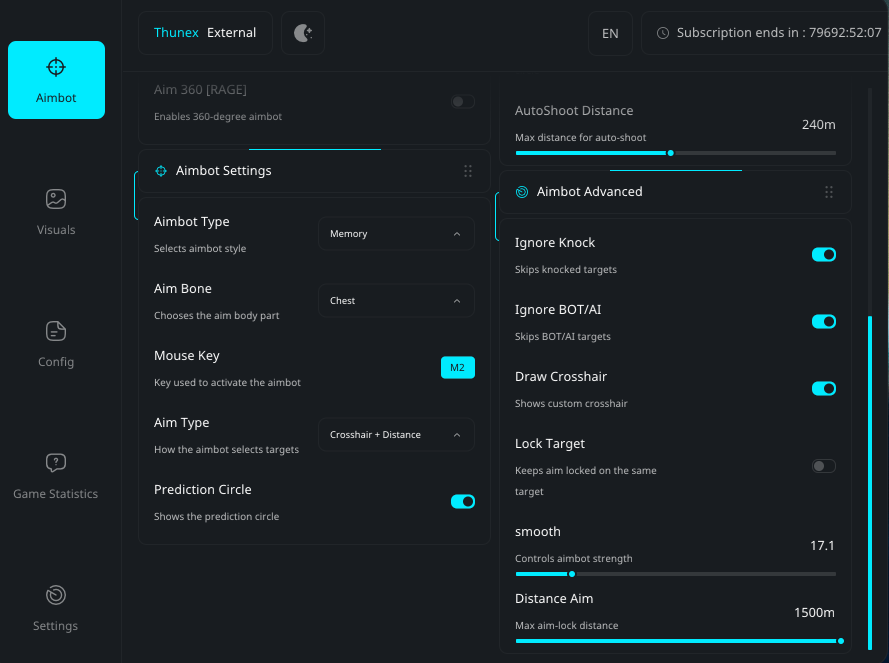Click the Aimbot Settings section title
The height and width of the screenshot is (663, 889).
point(223,171)
